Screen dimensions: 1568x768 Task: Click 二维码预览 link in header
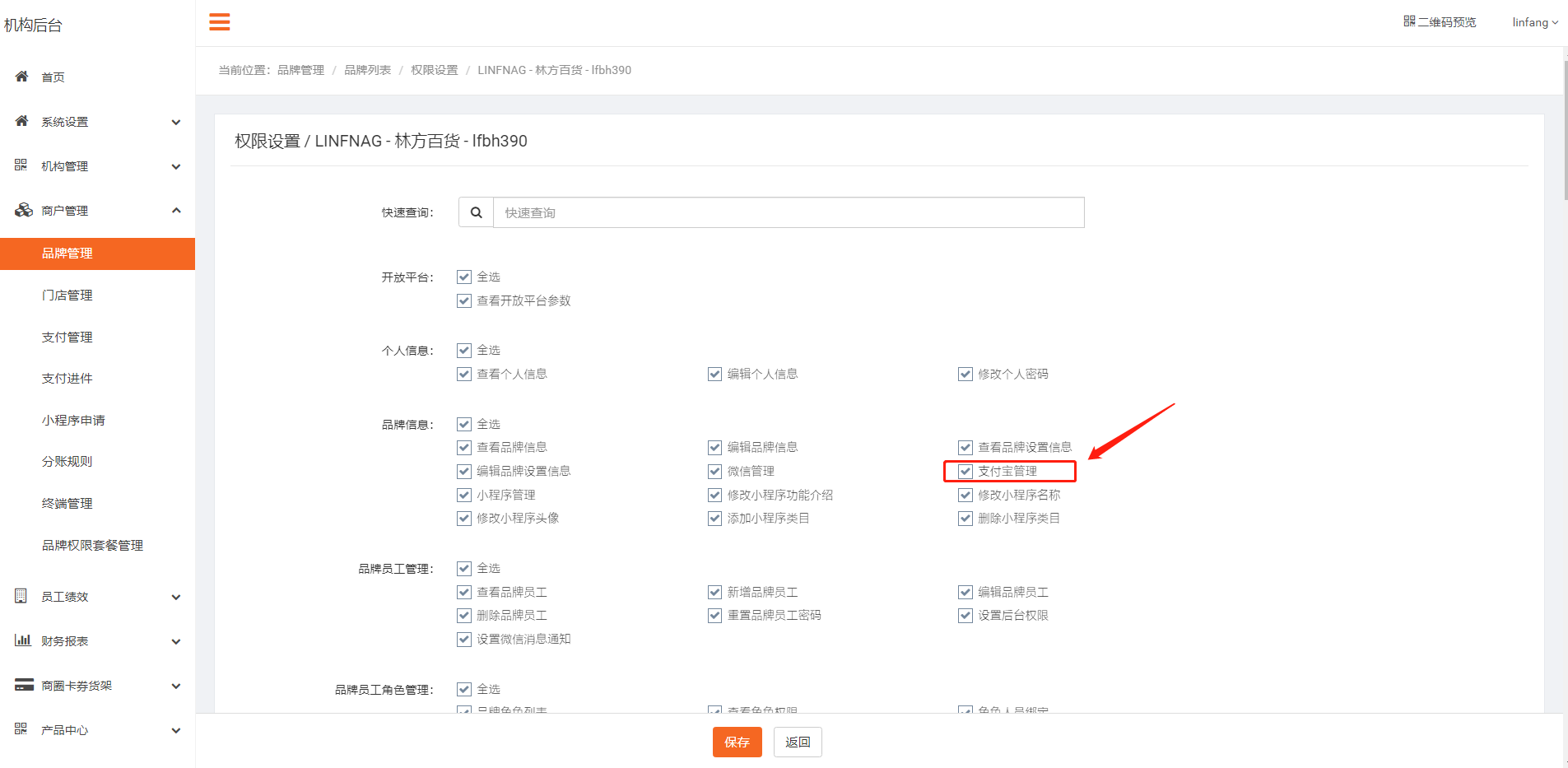[1440, 21]
